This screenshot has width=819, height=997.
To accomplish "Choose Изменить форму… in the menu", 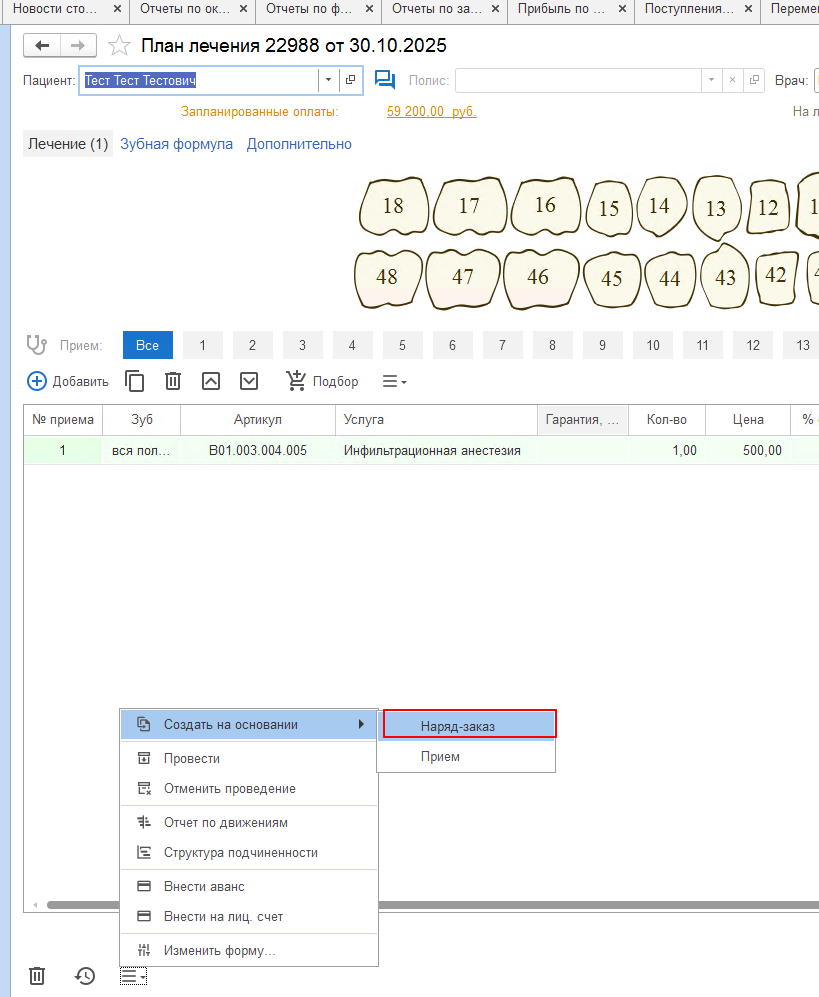I will coord(249,951).
